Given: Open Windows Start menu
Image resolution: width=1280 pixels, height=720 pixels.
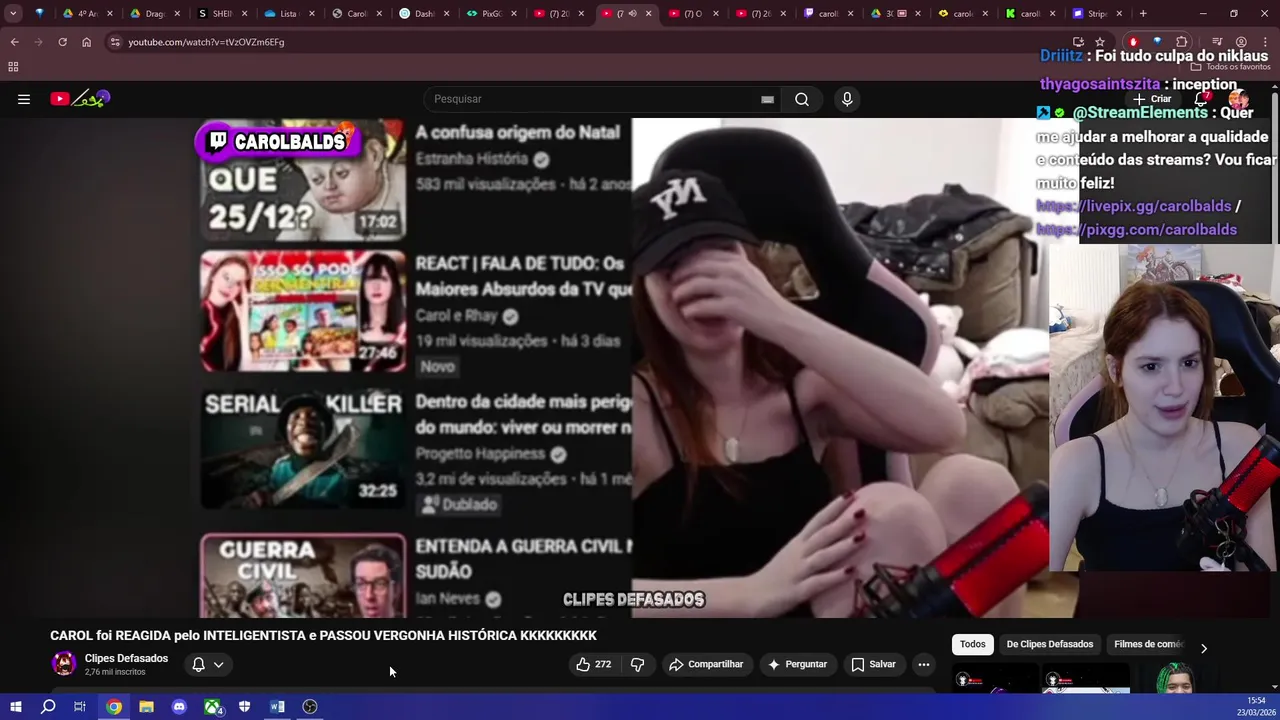Looking at the screenshot, I should tap(15, 707).
